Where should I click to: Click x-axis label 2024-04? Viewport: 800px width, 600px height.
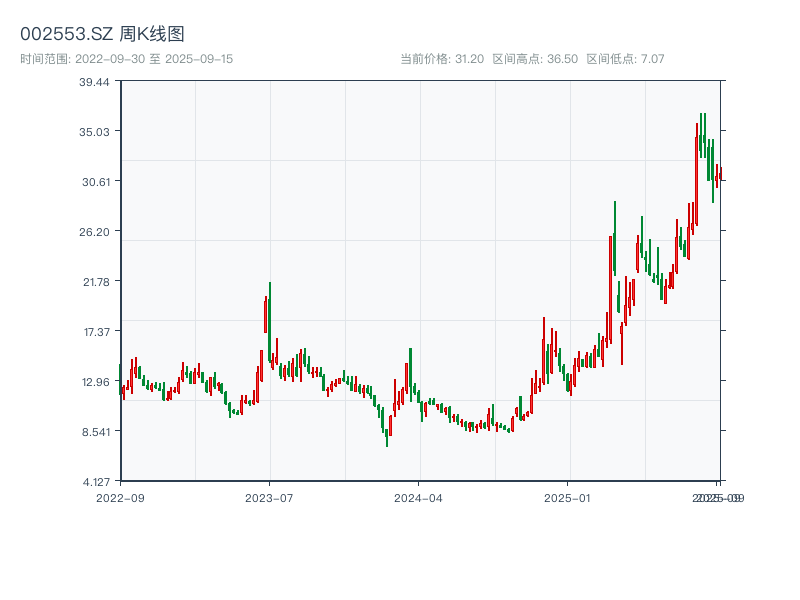click(418, 498)
